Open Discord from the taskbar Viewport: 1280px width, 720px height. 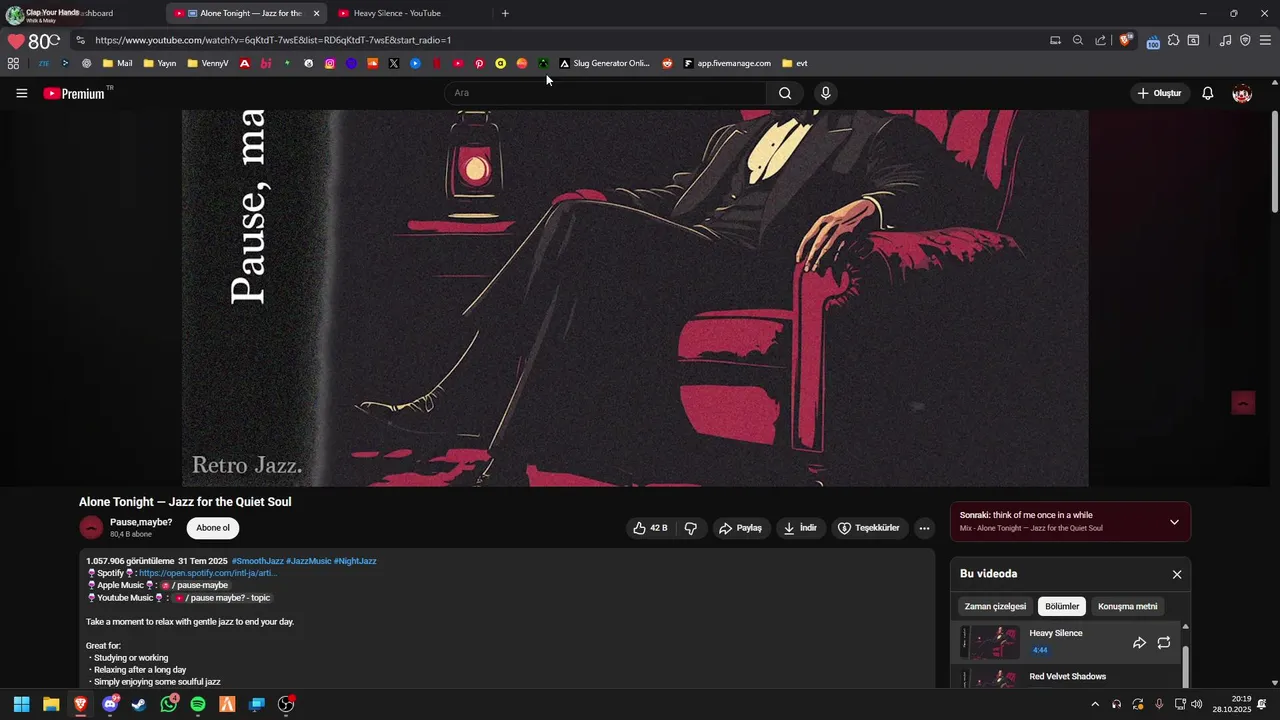(x=110, y=704)
